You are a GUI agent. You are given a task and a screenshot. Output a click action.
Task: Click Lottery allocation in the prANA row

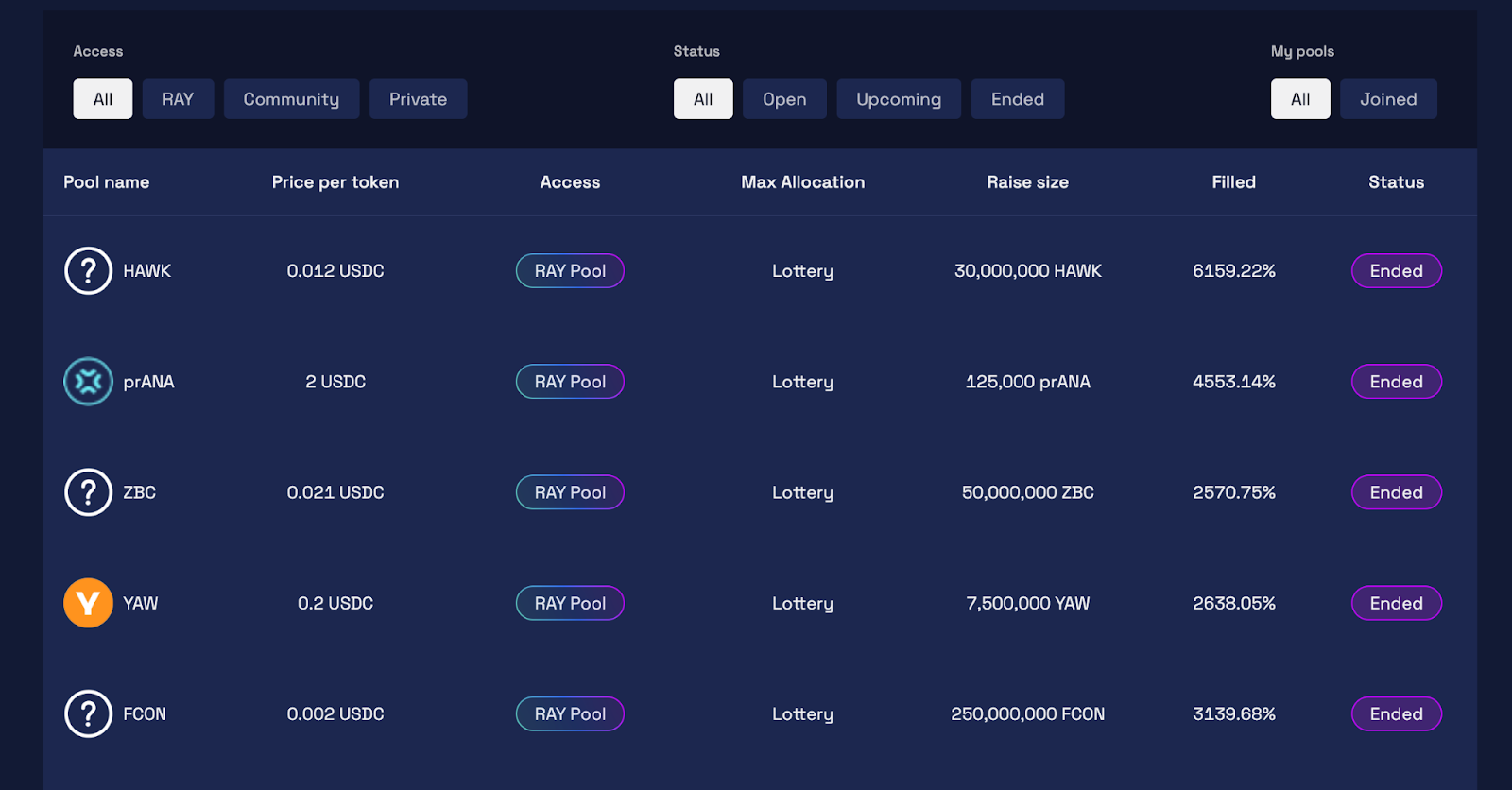[803, 382]
